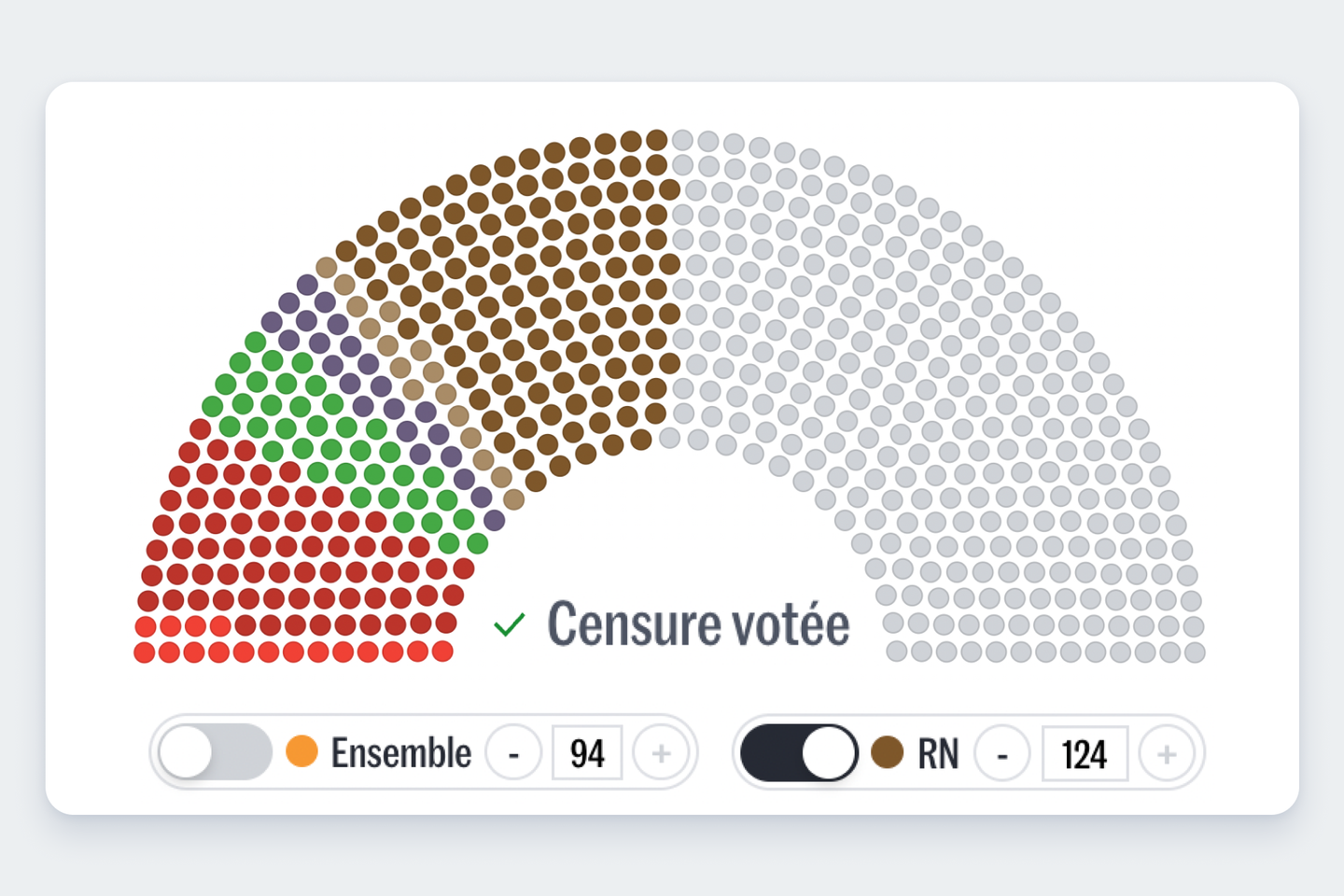Click the Censure votée status text
This screenshot has height=896, width=1344.
(698, 623)
